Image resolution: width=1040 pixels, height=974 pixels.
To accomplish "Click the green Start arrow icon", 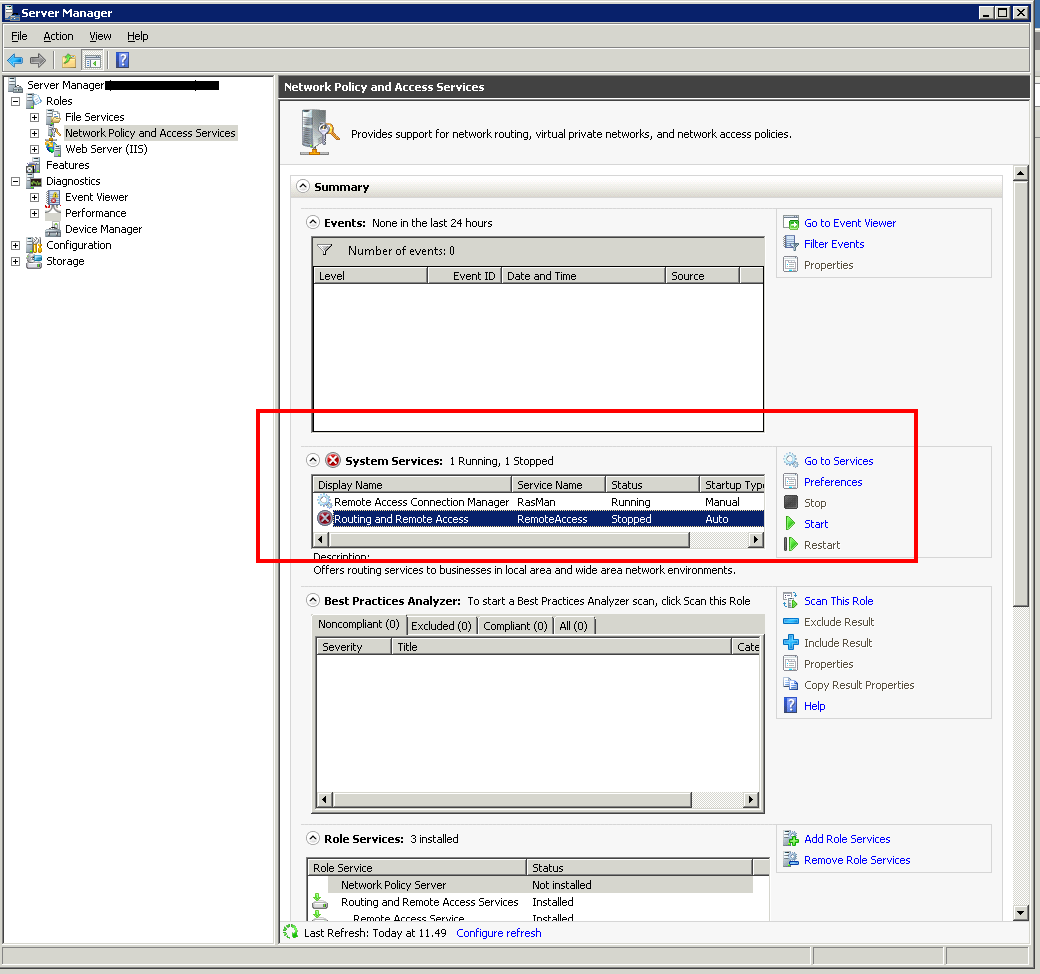I will (x=791, y=523).
